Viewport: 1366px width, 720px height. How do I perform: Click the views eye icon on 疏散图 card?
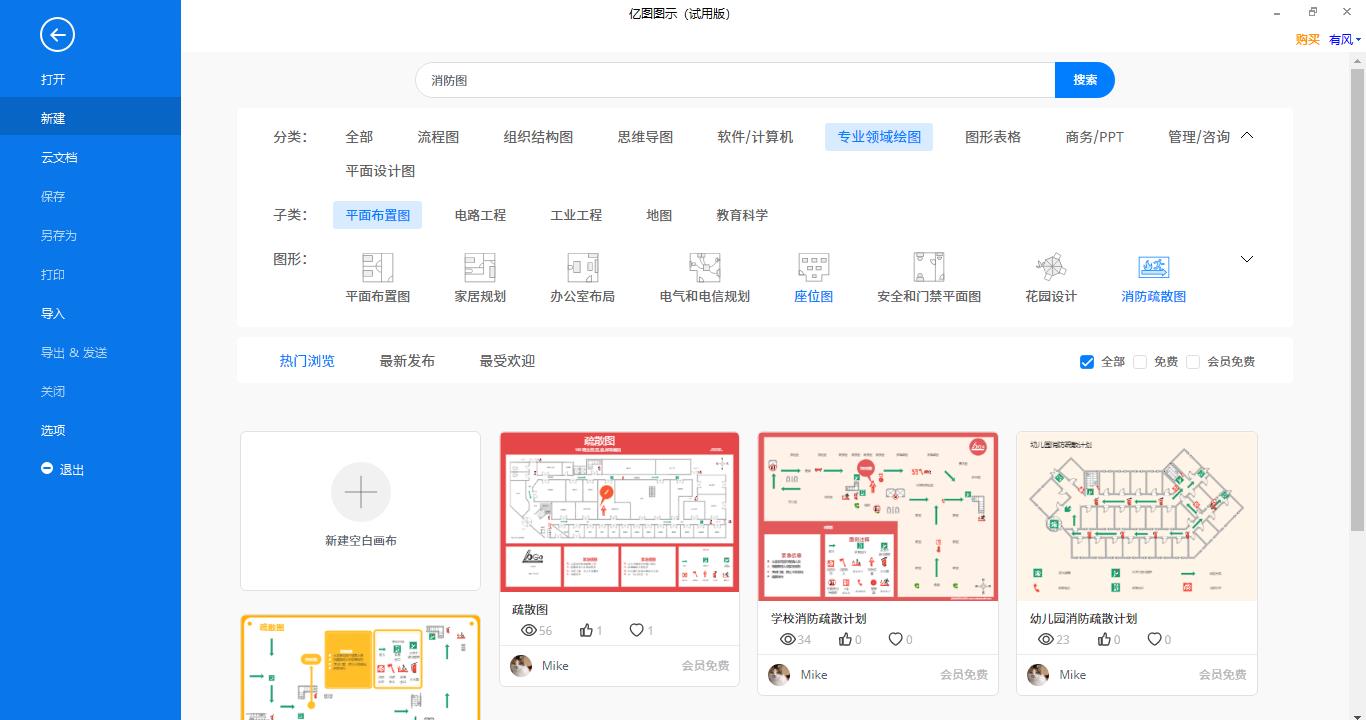[x=529, y=630]
